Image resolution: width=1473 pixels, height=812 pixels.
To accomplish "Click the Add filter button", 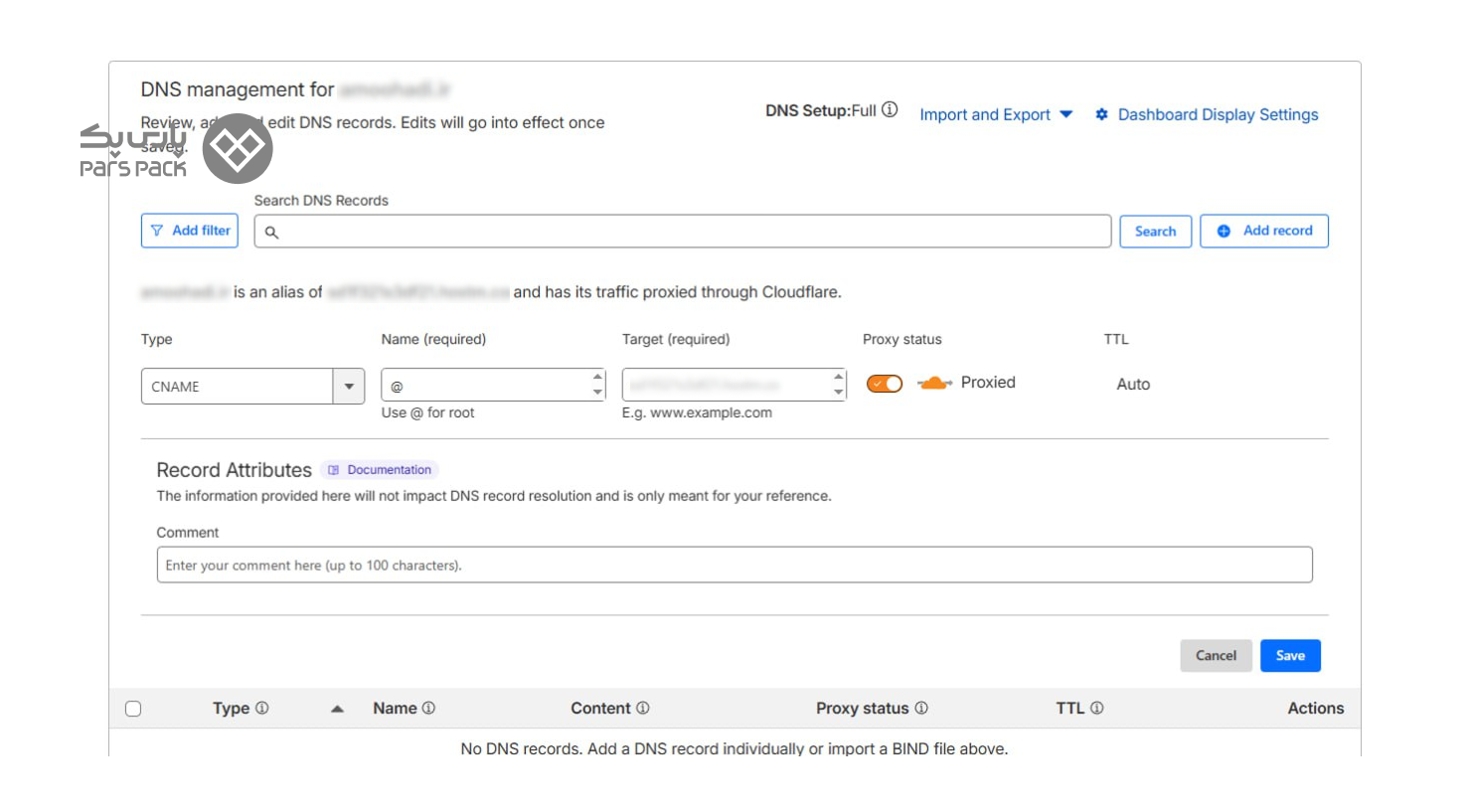I will [190, 231].
